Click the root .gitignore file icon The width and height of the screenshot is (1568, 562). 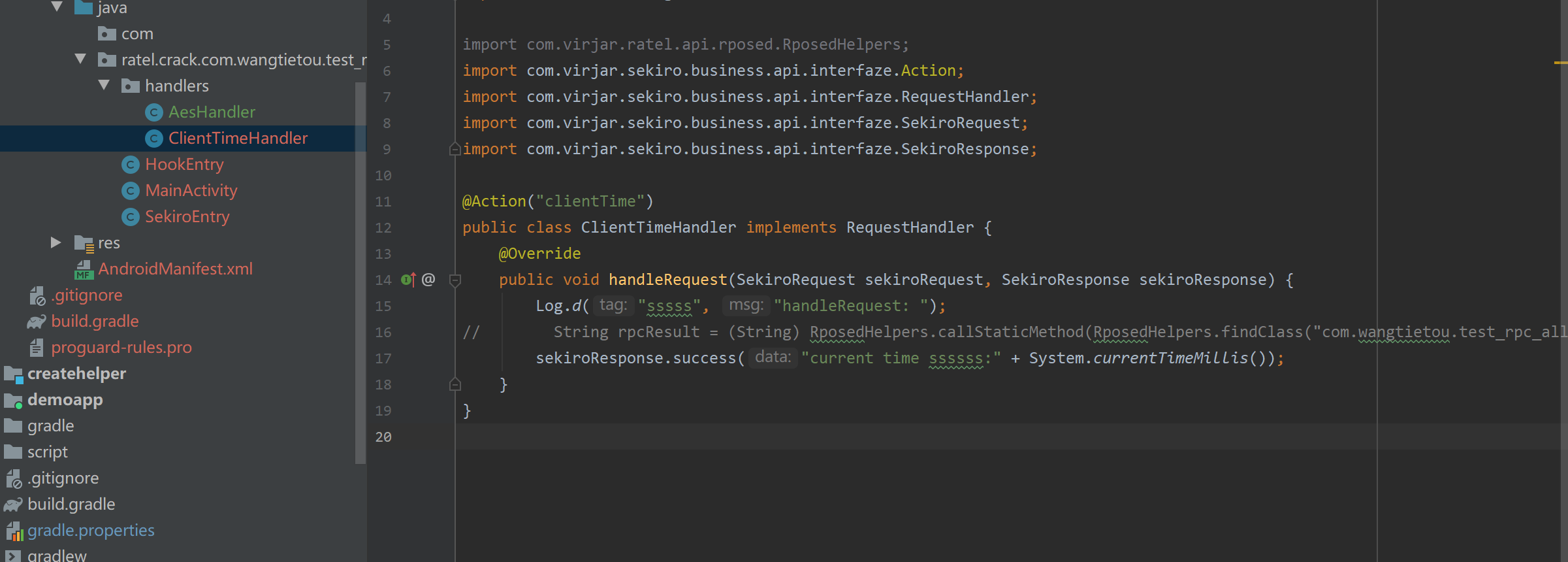click(x=14, y=478)
